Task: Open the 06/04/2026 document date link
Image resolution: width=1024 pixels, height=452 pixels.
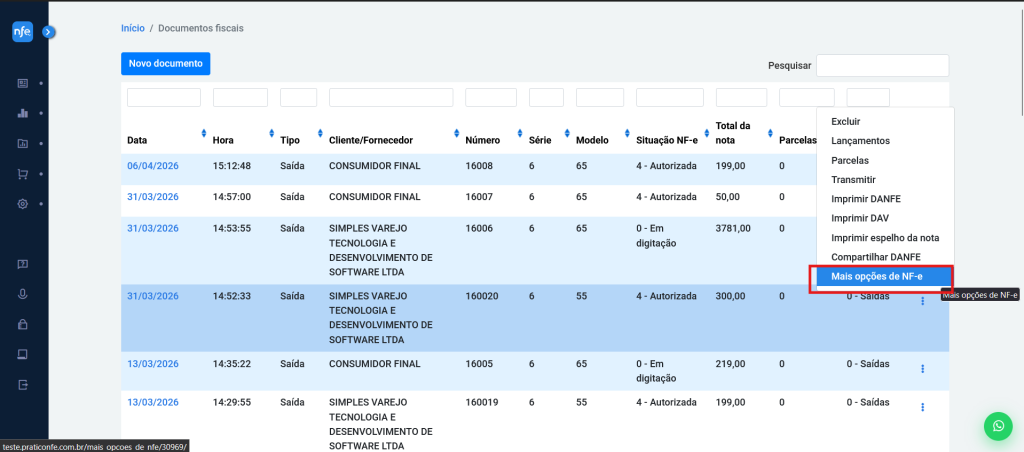Action: (152, 166)
